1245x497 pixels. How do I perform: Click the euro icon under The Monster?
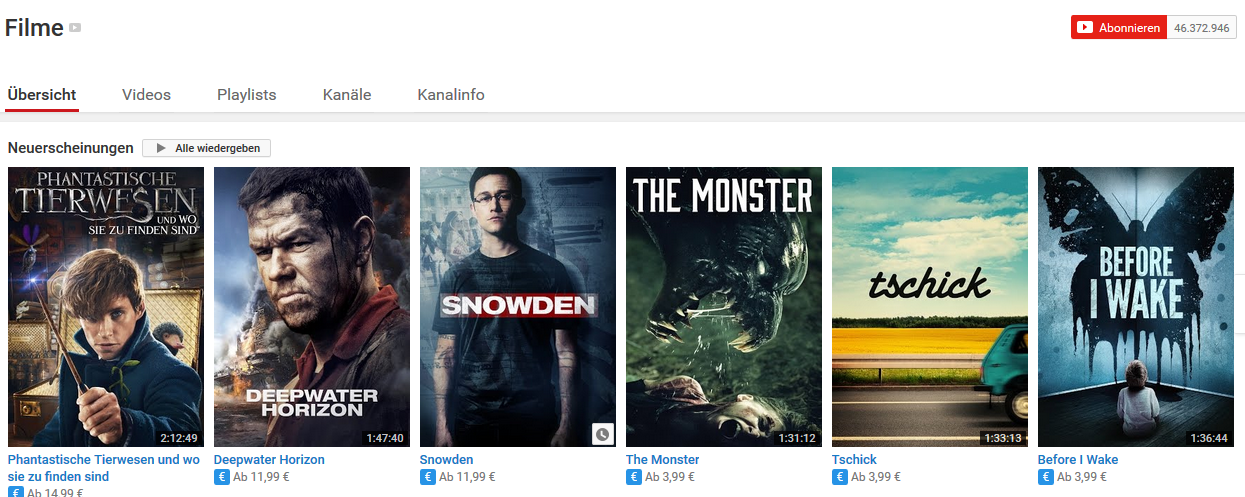point(635,477)
